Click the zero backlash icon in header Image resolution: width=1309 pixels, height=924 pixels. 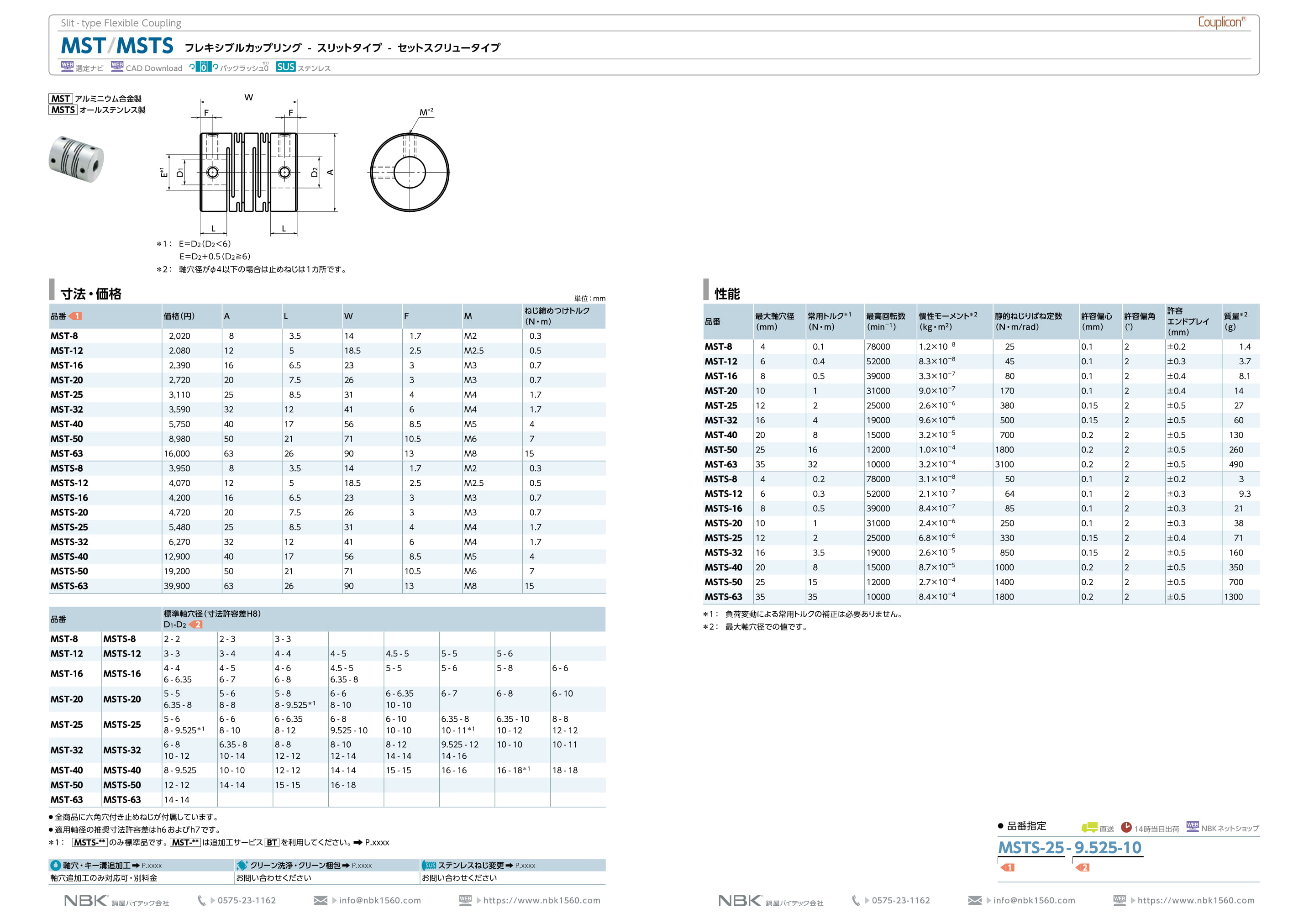(x=204, y=67)
